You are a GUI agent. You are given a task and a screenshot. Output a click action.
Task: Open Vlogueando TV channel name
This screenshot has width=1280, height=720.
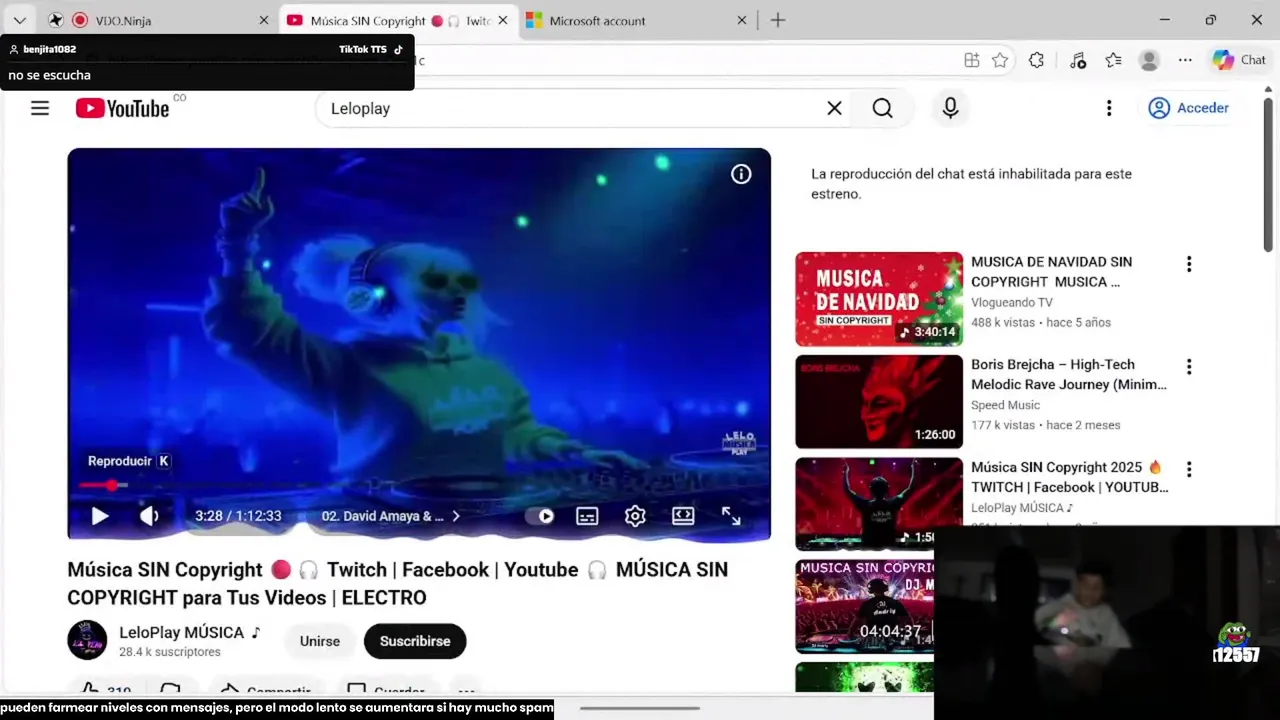[1012, 302]
